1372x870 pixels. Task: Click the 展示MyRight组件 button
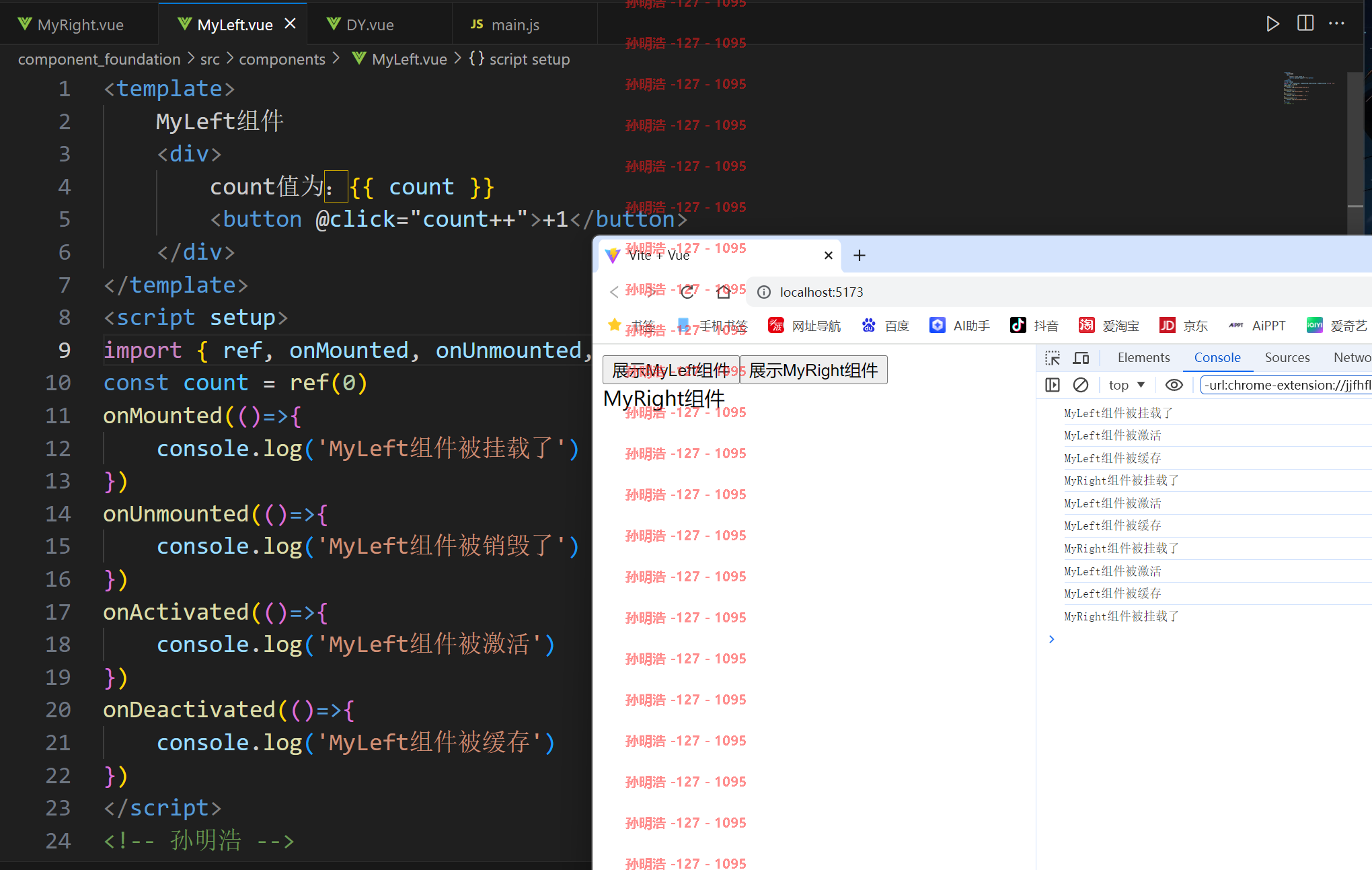click(x=814, y=370)
